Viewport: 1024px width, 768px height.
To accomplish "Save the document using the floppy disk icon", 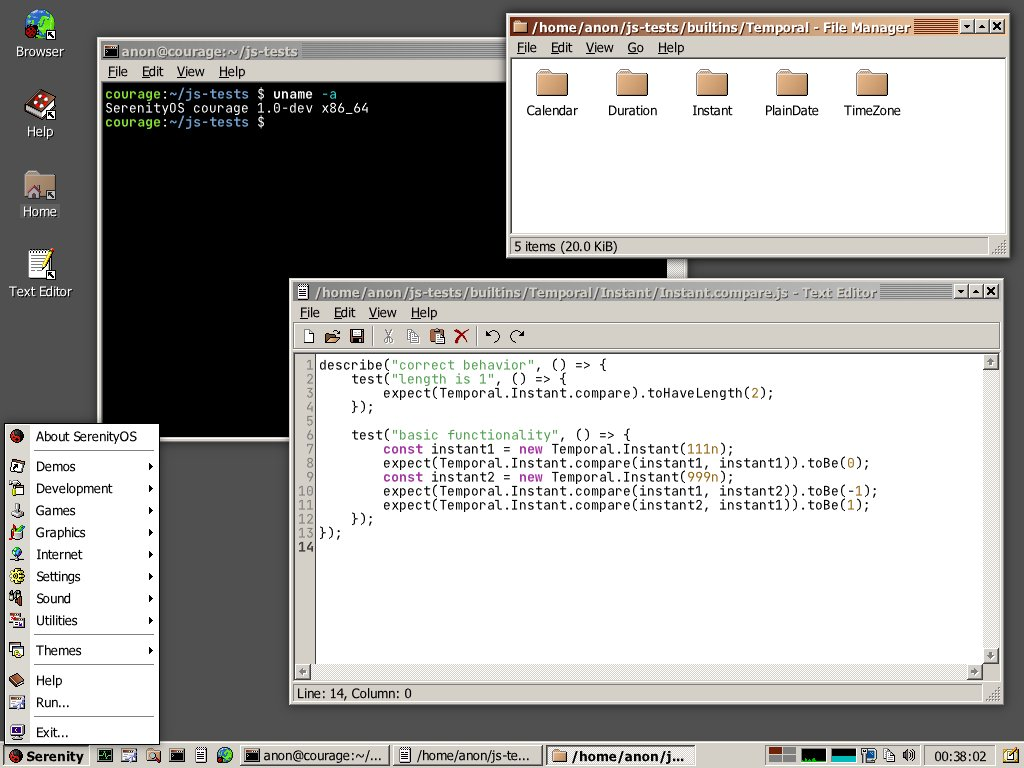I will (356, 337).
